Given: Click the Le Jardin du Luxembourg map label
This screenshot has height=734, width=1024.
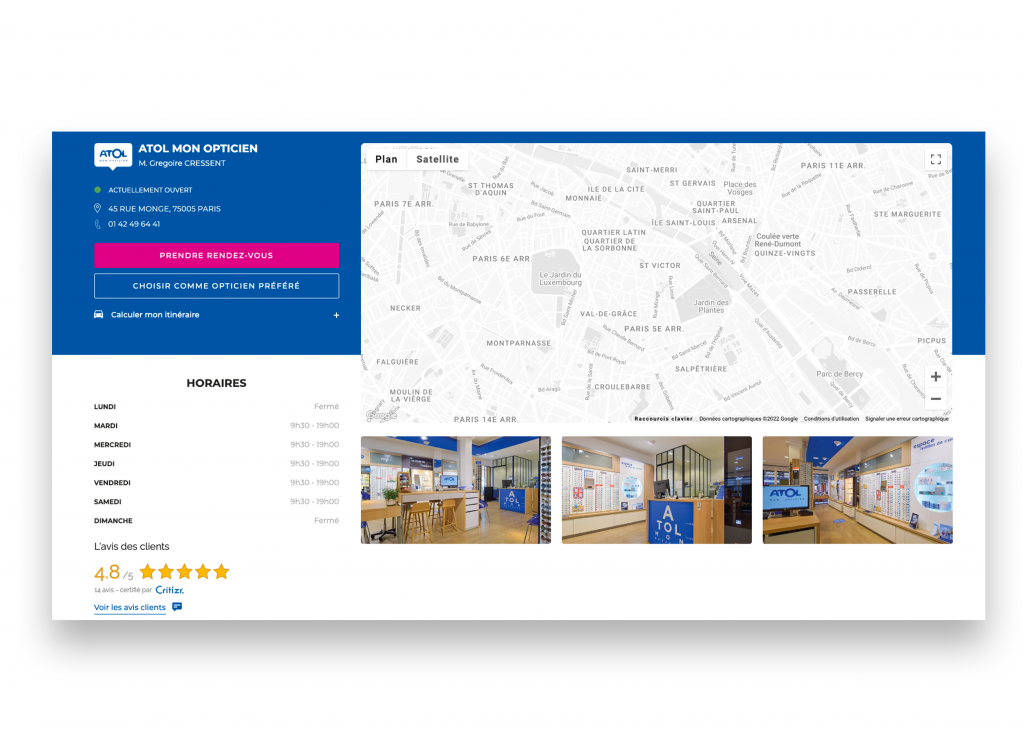Looking at the screenshot, I should (560, 279).
